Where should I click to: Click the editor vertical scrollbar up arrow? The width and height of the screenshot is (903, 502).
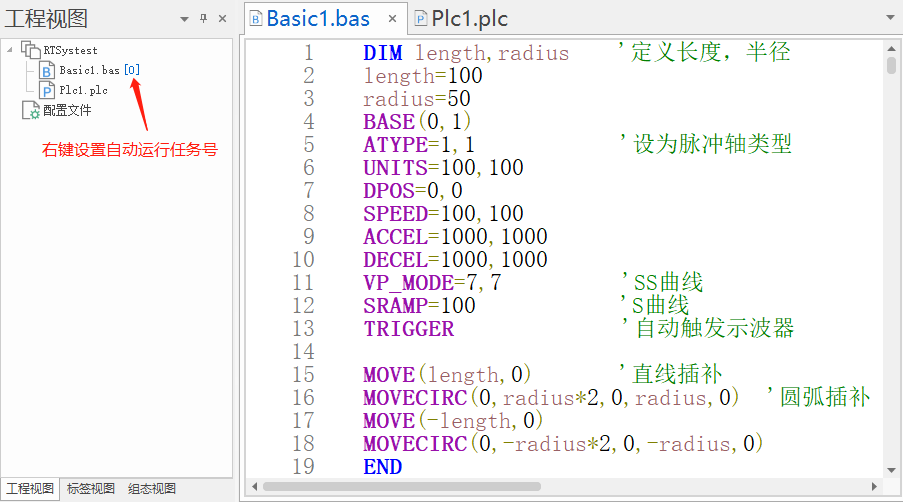[x=891, y=48]
